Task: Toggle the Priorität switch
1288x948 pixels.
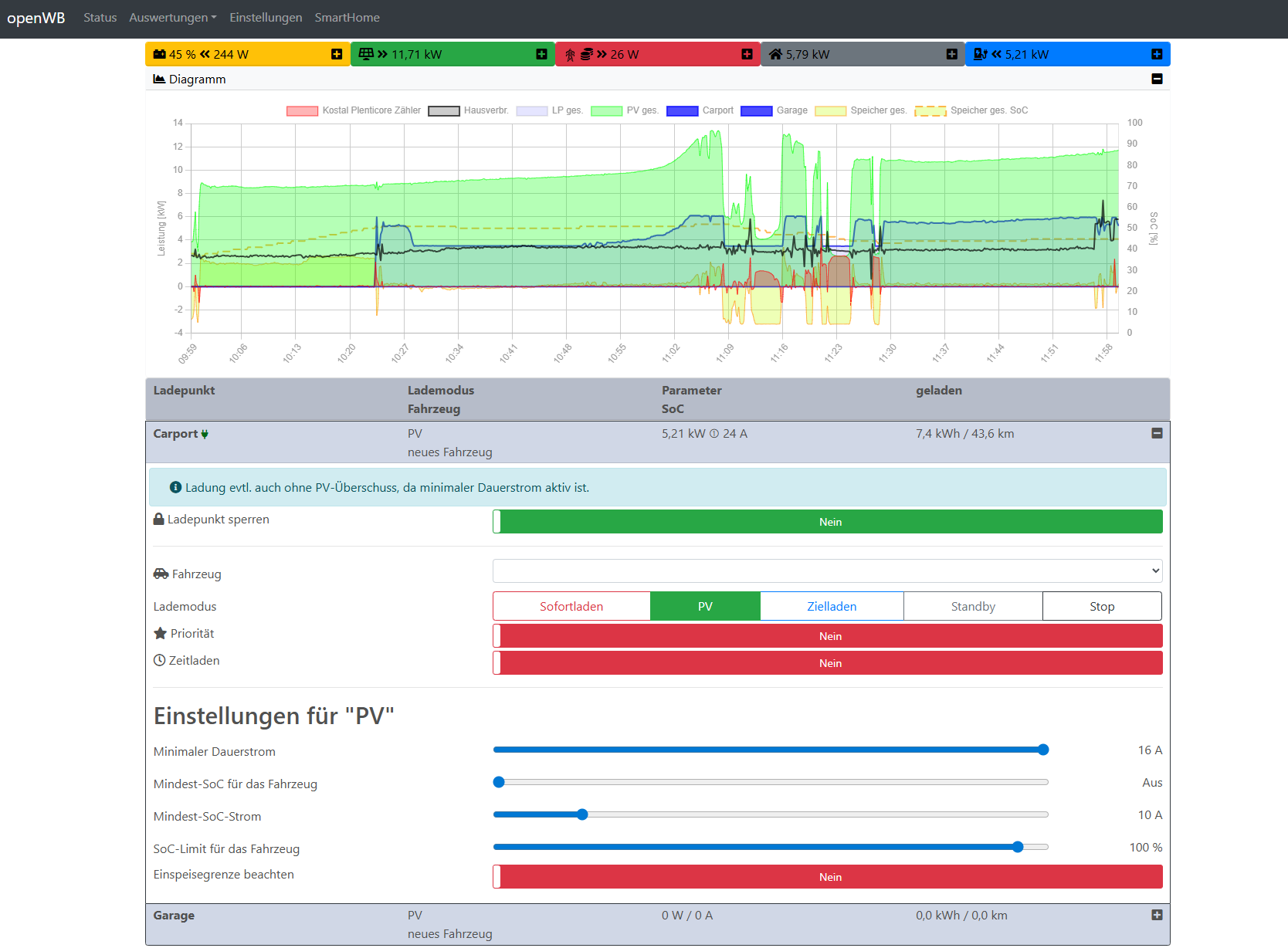Action: tap(828, 636)
